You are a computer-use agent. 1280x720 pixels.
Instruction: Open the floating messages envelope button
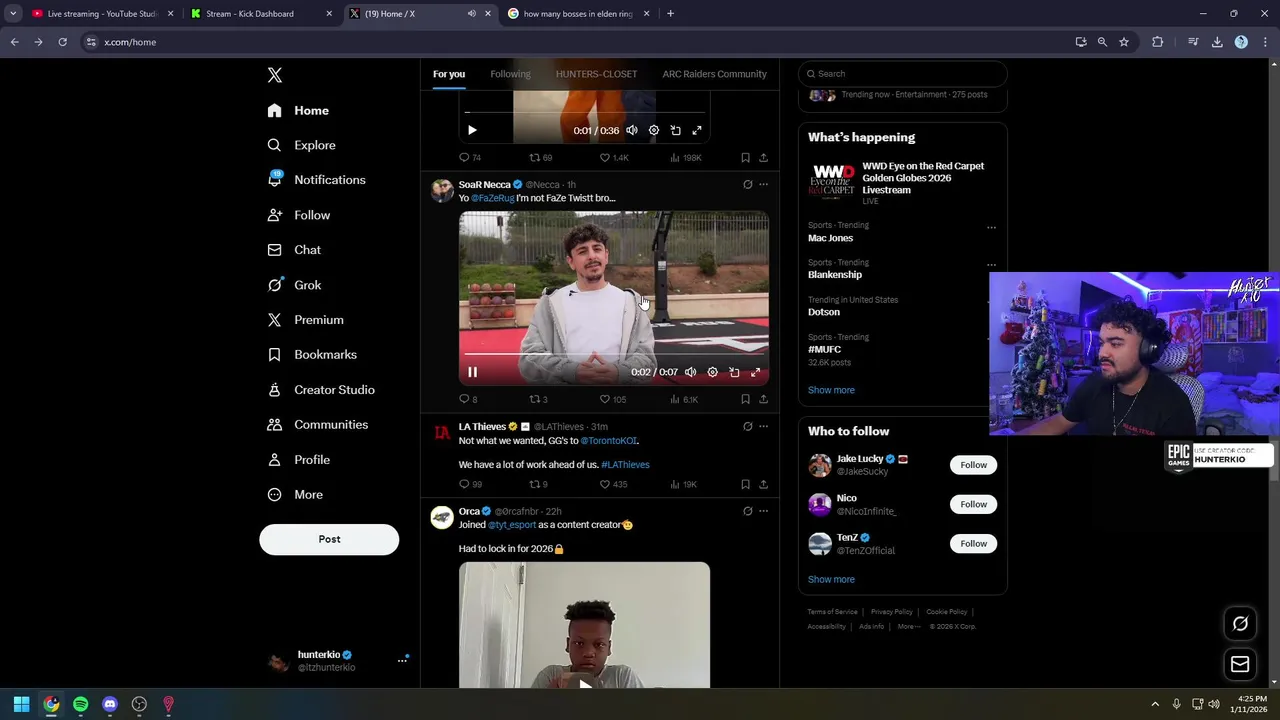[x=1240, y=664]
